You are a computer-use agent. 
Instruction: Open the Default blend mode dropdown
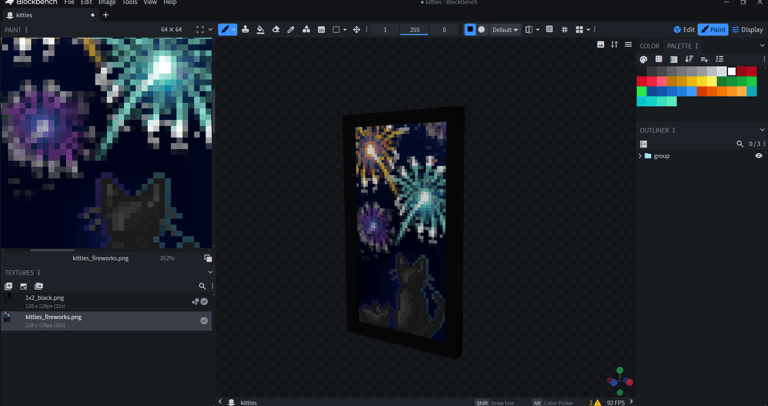coord(505,29)
